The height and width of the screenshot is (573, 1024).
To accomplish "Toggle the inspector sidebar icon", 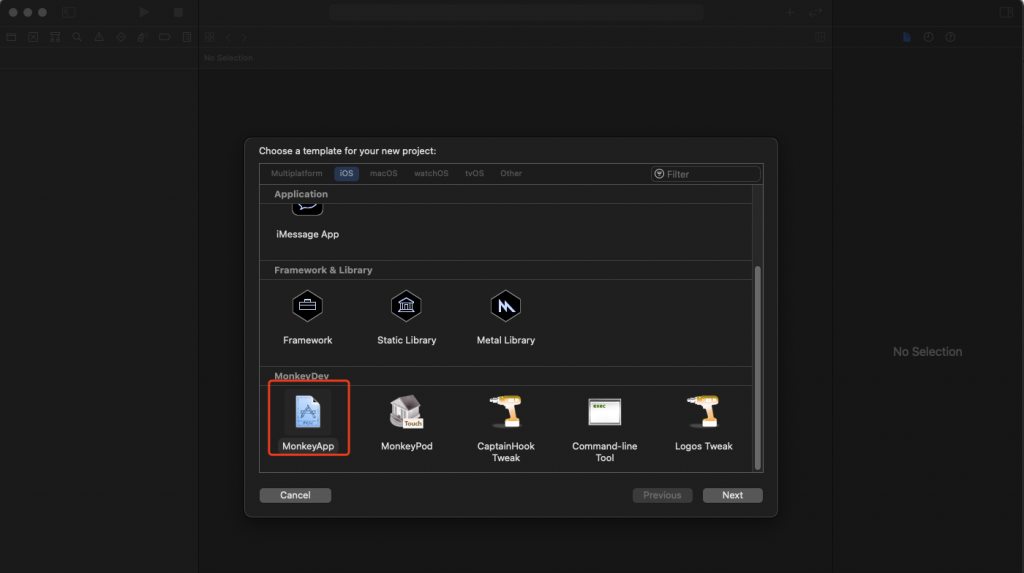I will click(x=1006, y=12).
